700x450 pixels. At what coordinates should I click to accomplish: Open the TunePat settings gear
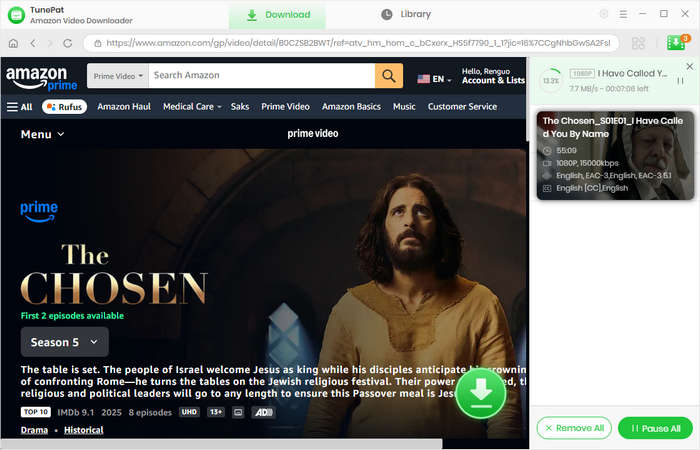[604, 14]
